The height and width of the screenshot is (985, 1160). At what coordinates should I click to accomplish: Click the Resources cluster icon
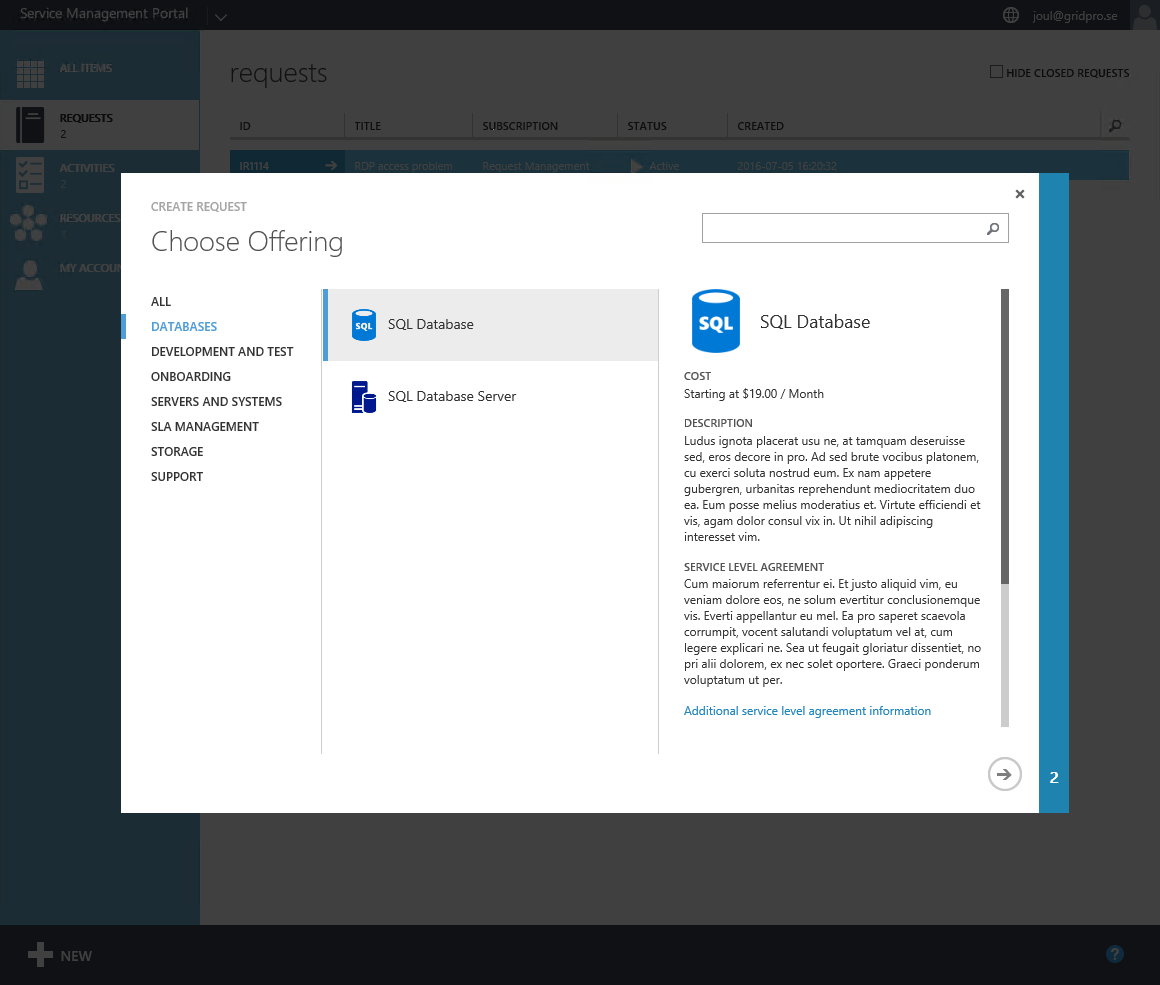click(29, 223)
